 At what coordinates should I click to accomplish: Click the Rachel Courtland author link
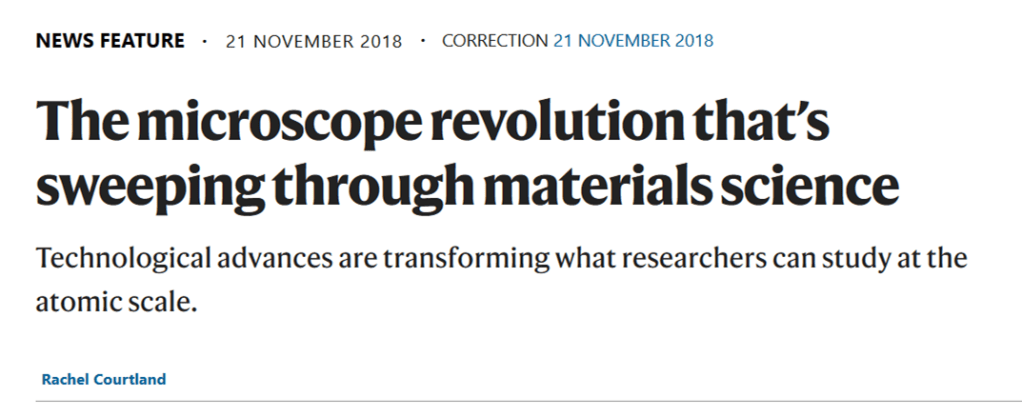[x=104, y=379]
